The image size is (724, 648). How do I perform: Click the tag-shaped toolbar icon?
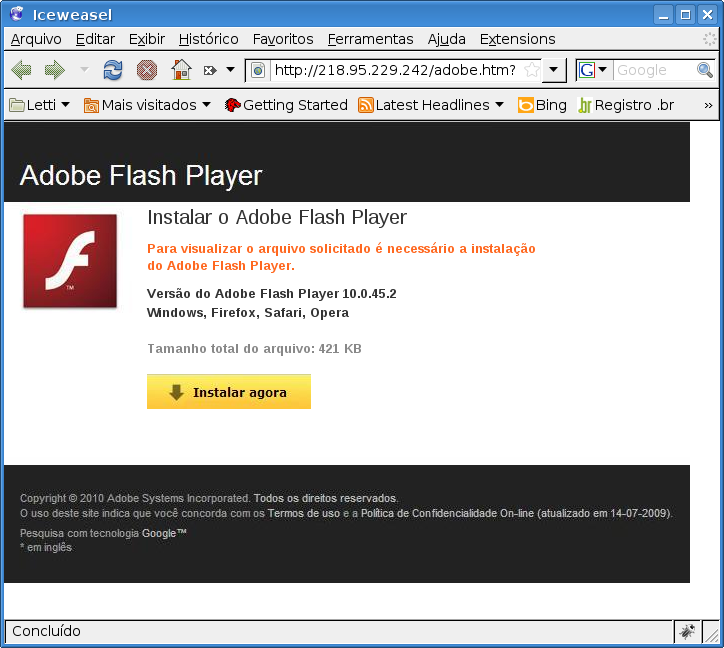pos(210,71)
